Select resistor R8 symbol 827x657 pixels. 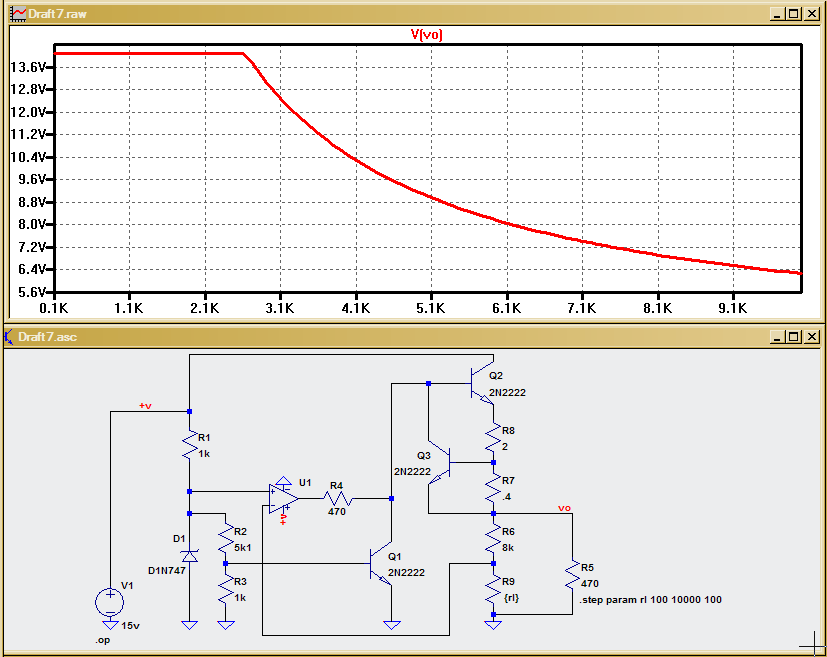pyautogui.click(x=493, y=437)
